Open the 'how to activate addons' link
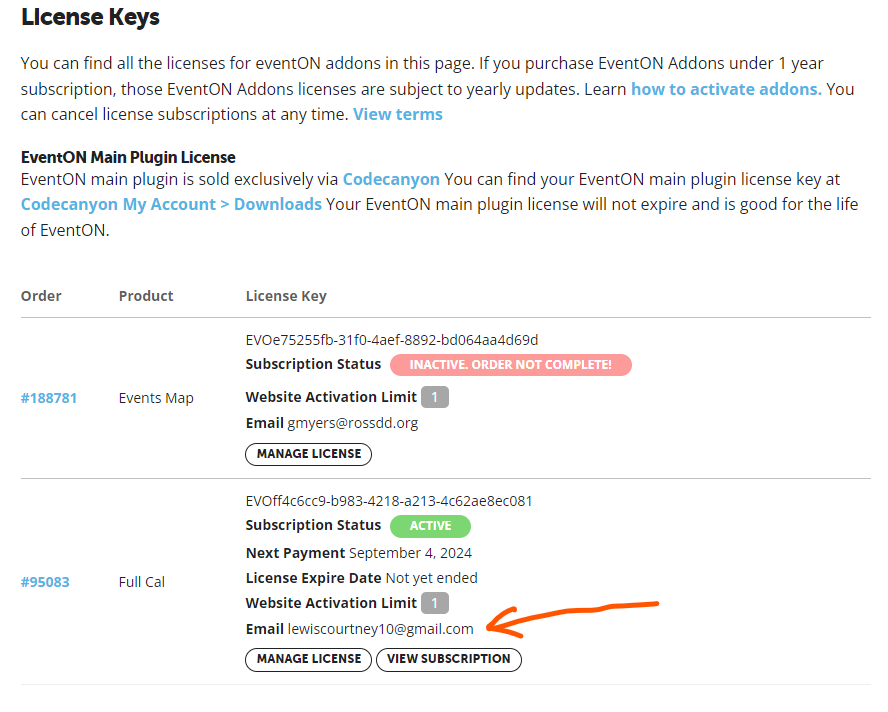Viewport: 888px width, 712px height. (726, 89)
